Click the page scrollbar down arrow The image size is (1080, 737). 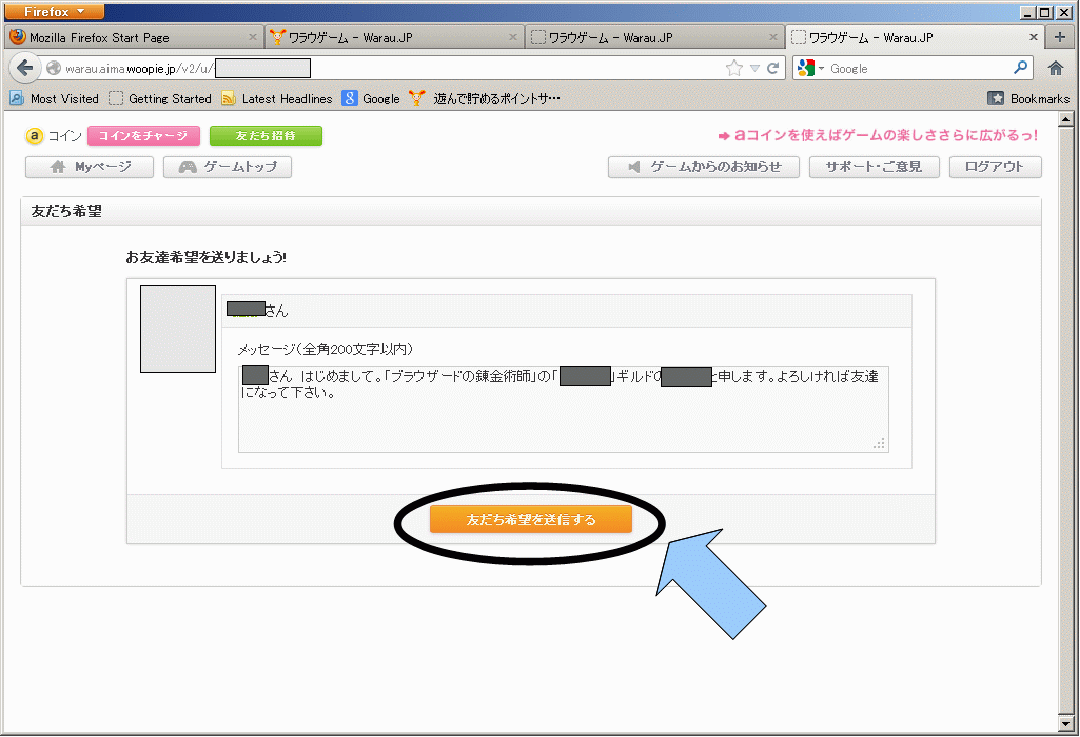pyautogui.click(x=1066, y=724)
